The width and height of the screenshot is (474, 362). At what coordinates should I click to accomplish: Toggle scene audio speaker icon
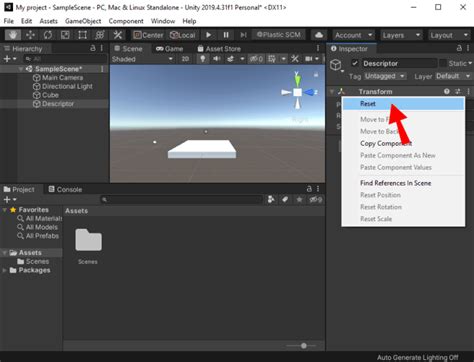pyautogui.click(x=217, y=59)
